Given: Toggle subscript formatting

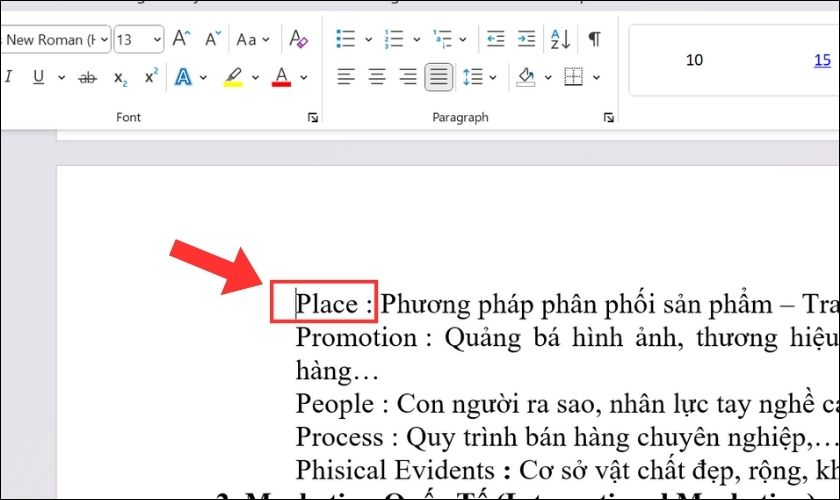Looking at the screenshot, I should (121, 78).
